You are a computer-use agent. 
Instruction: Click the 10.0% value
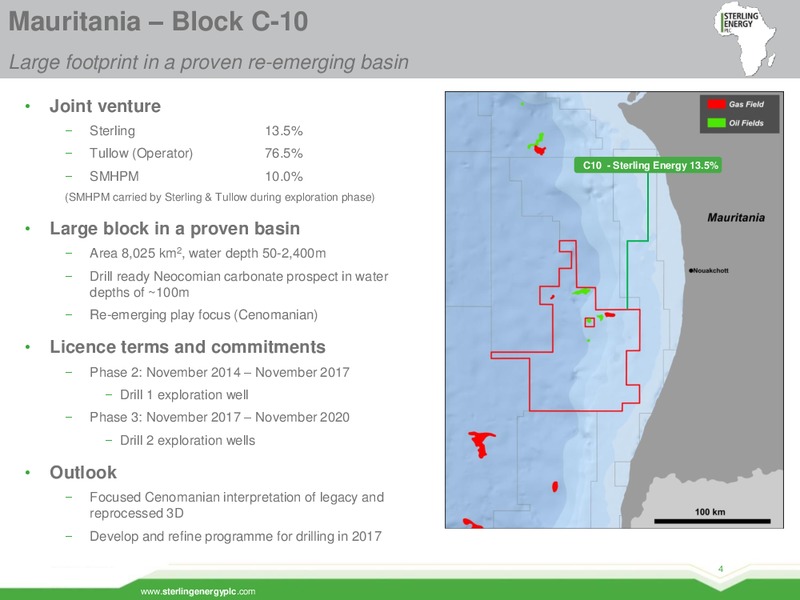(284, 177)
